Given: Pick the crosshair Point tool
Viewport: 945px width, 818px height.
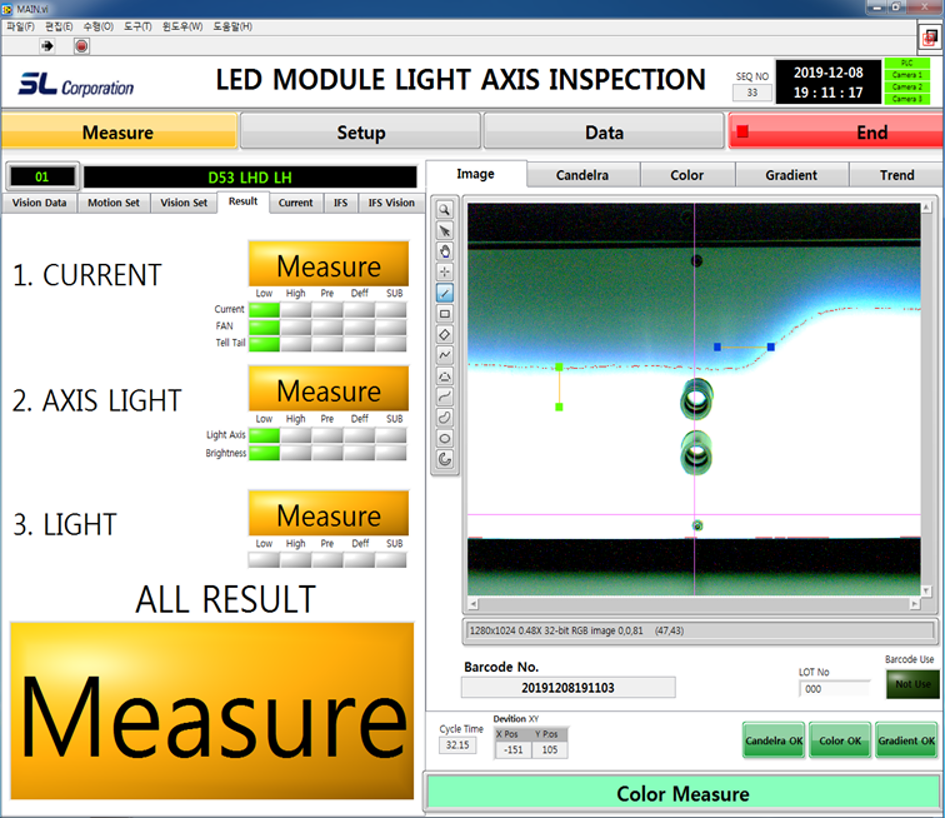Looking at the screenshot, I should click(x=444, y=272).
